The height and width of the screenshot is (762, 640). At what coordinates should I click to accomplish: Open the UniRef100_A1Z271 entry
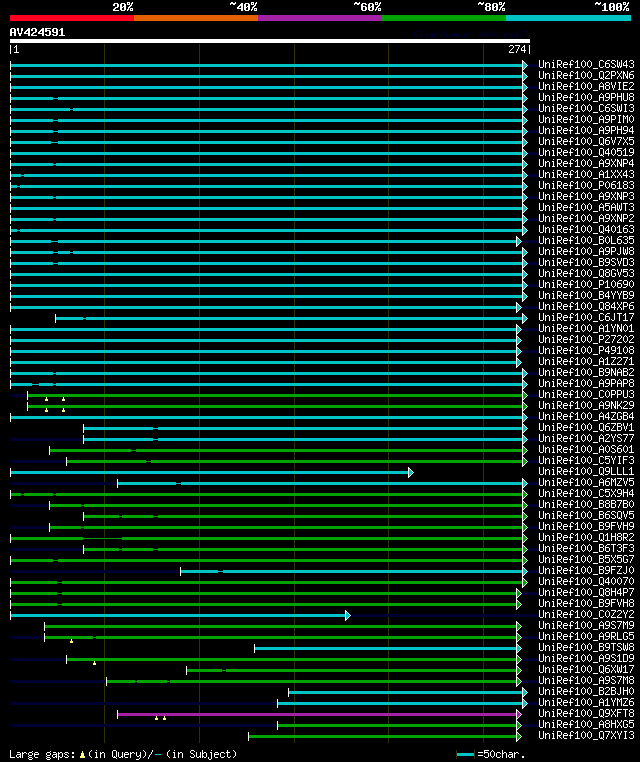click(x=586, y=361)
